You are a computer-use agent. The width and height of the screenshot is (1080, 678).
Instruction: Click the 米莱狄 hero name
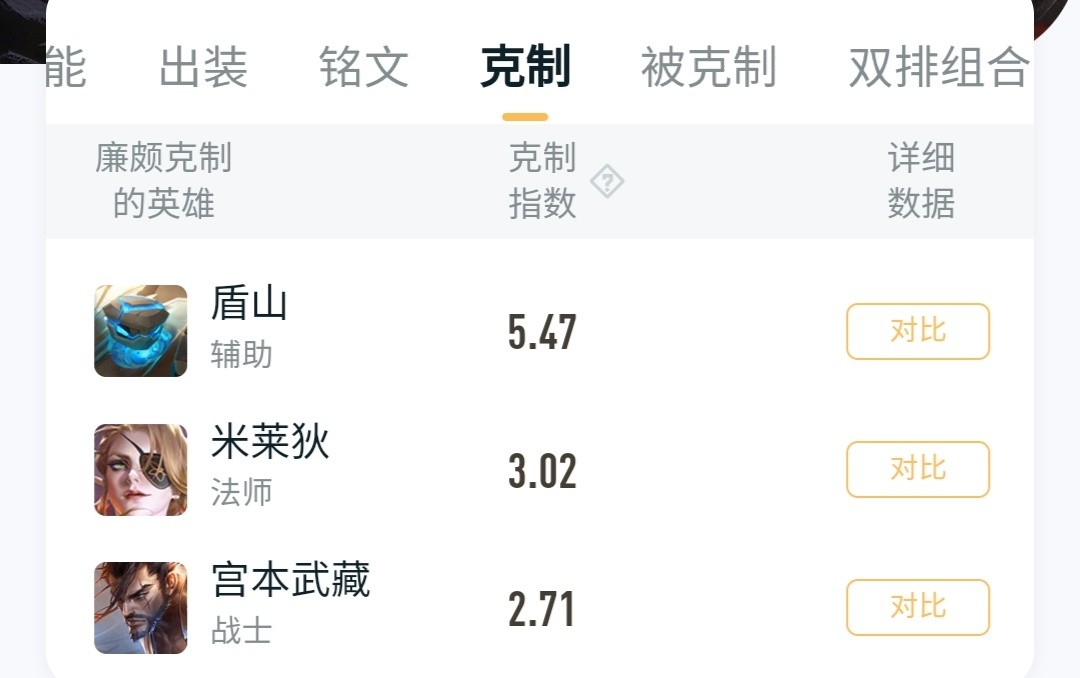click(x=271, y=441)
